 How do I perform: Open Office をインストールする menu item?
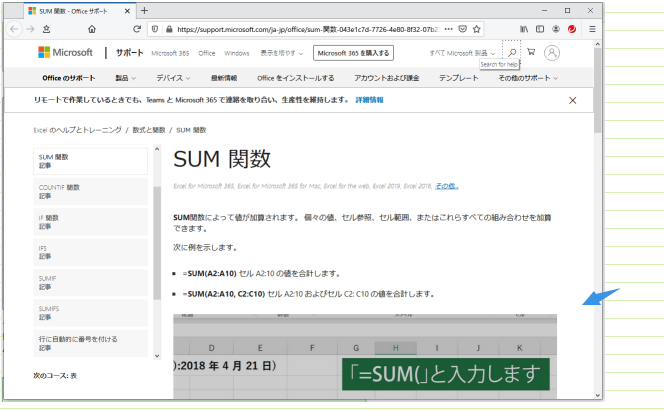[x=296, y=78]
